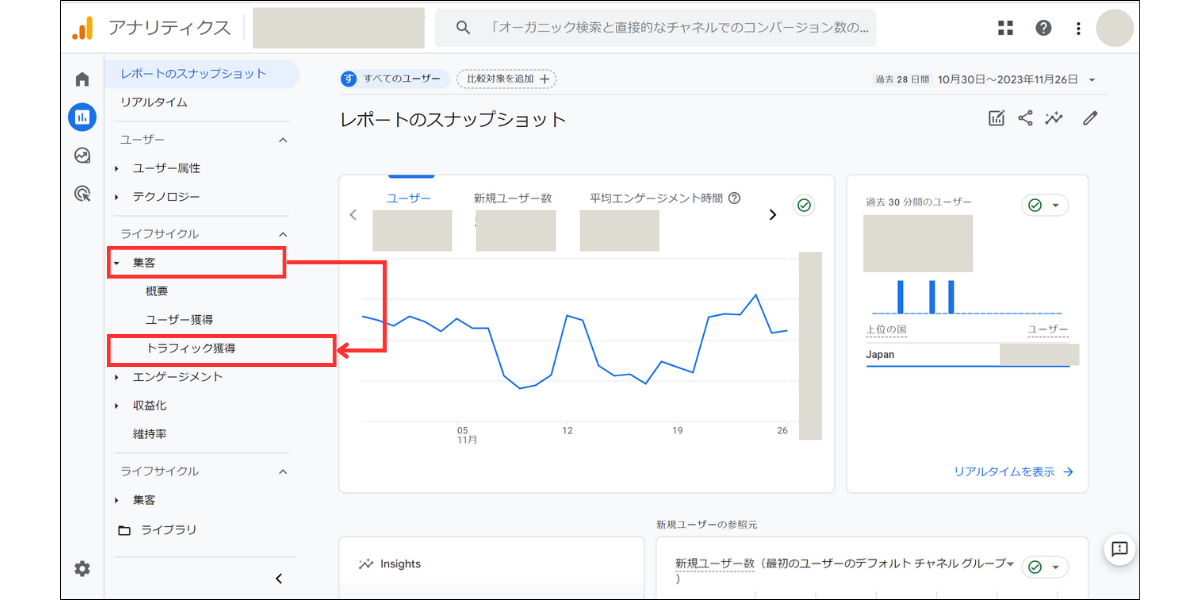Click the feedback speech bubble icon

coord(1120,549)
